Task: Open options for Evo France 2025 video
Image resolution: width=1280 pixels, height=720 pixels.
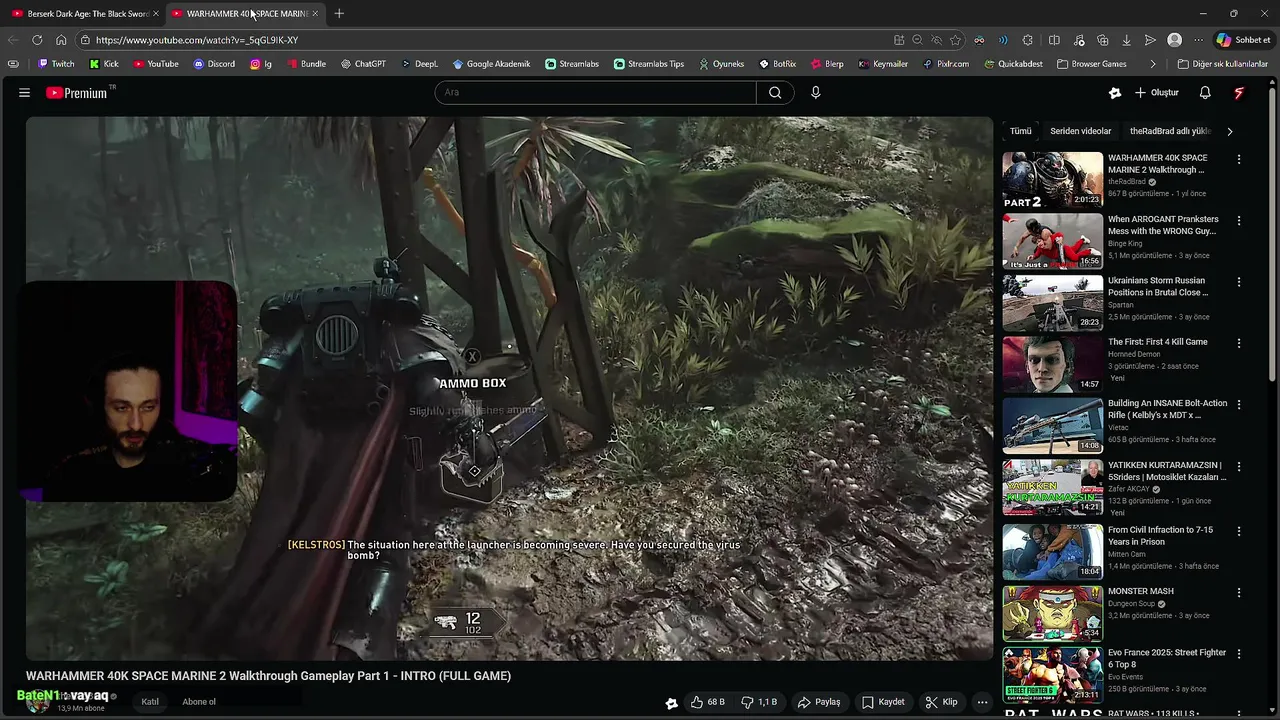Action: (1239, 653)
